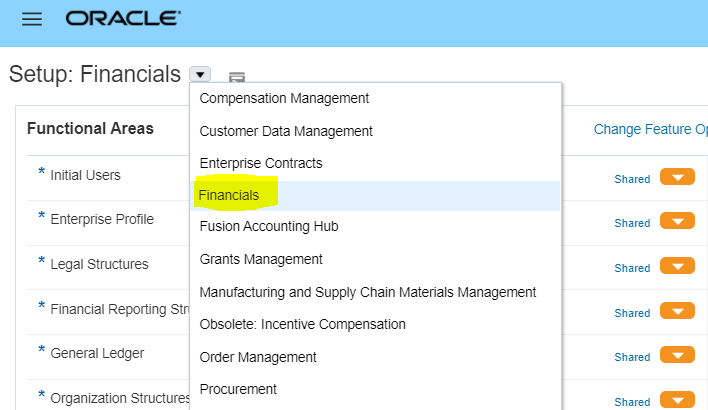Viewport: 708px width, 410px height.
Task: Open Change Feature Opt In link
Action: click(x=651, y=130)
